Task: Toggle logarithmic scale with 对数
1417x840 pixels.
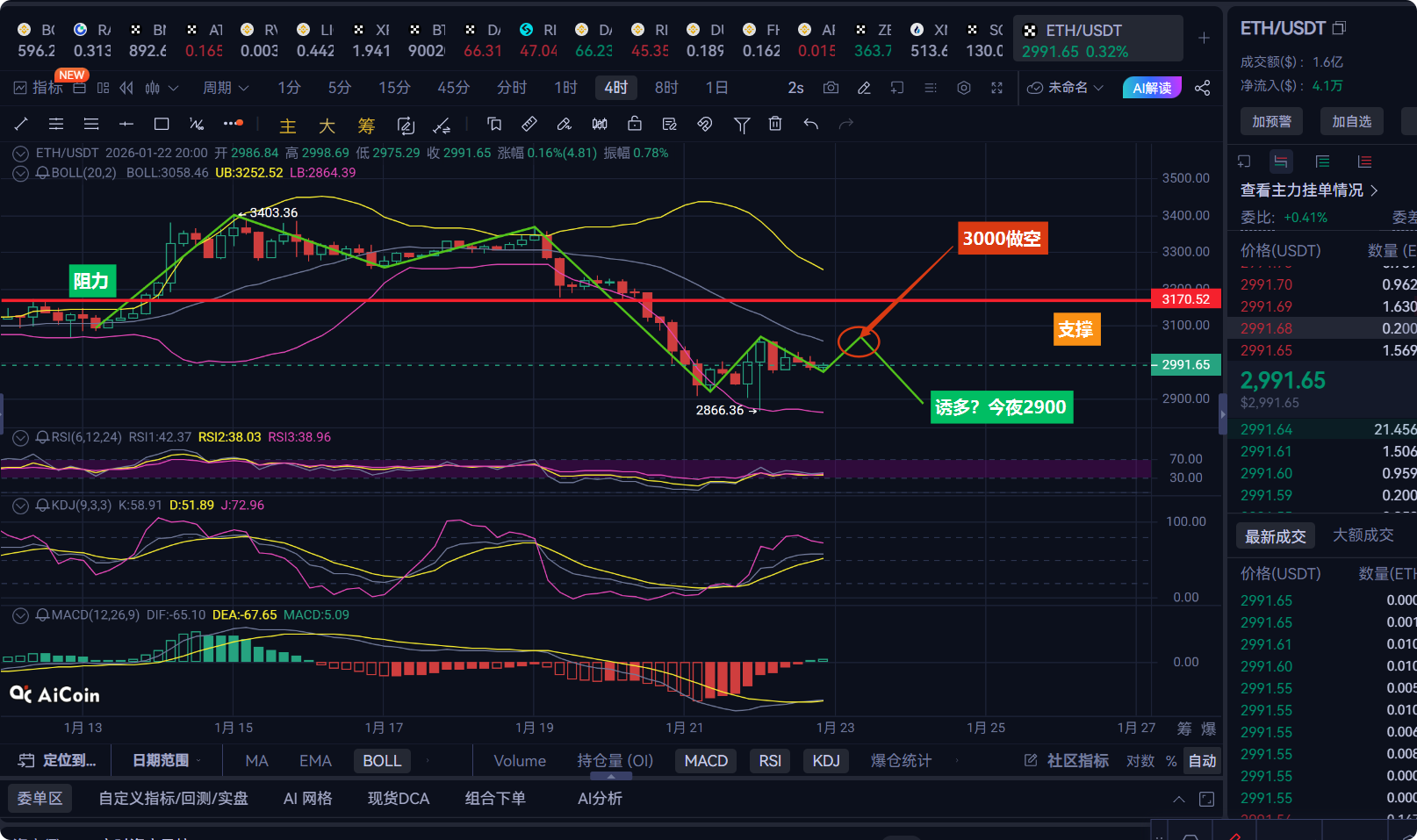Action: coord(1140,761)
